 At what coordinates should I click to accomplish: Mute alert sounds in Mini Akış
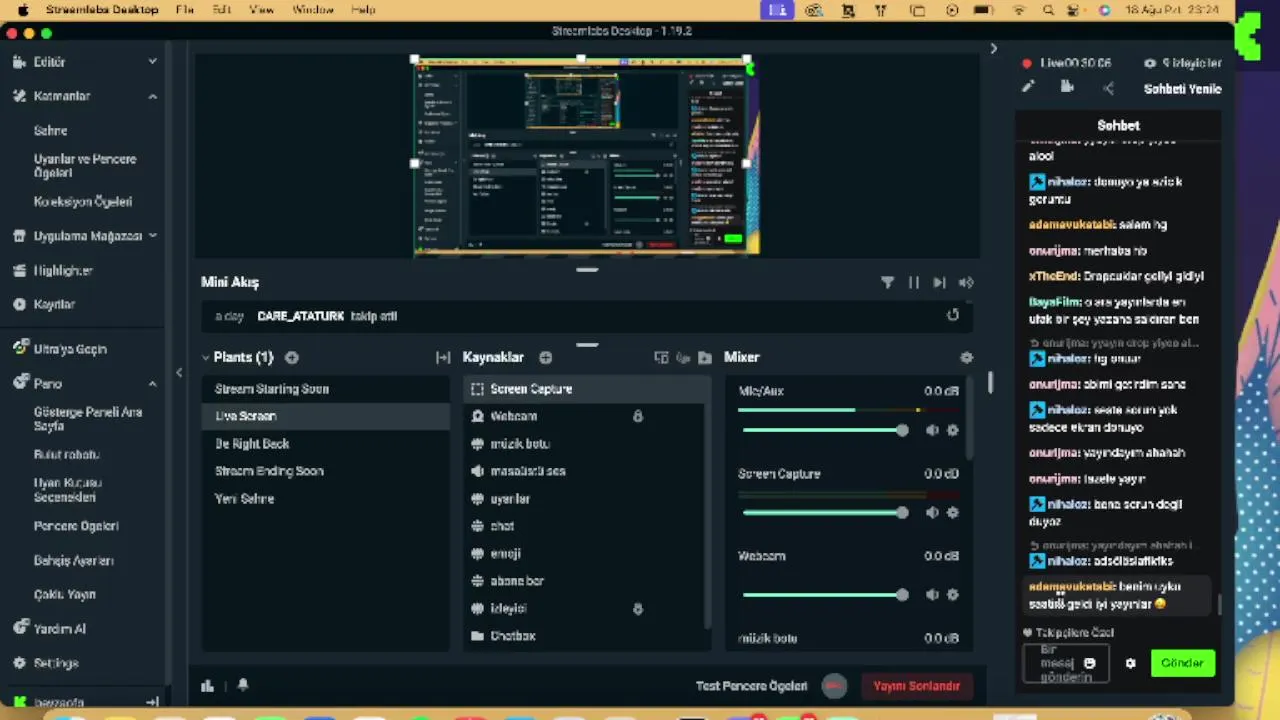tap(966, 283)
